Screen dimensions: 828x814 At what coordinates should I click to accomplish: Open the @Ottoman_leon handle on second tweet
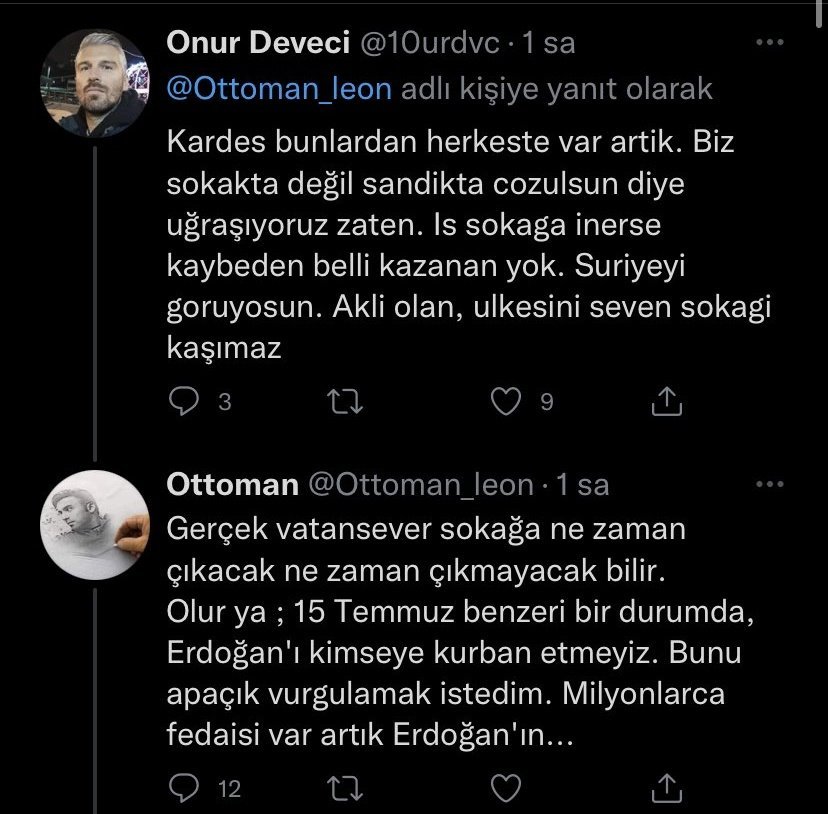pos(420,485)
